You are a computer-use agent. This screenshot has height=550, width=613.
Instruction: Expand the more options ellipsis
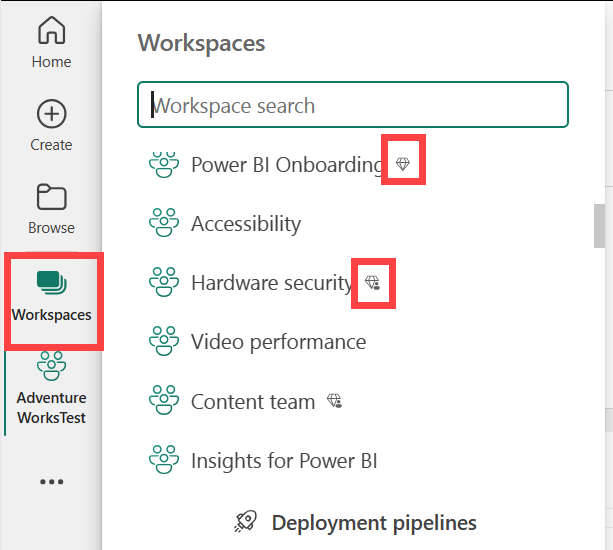[x=51, y=482]
